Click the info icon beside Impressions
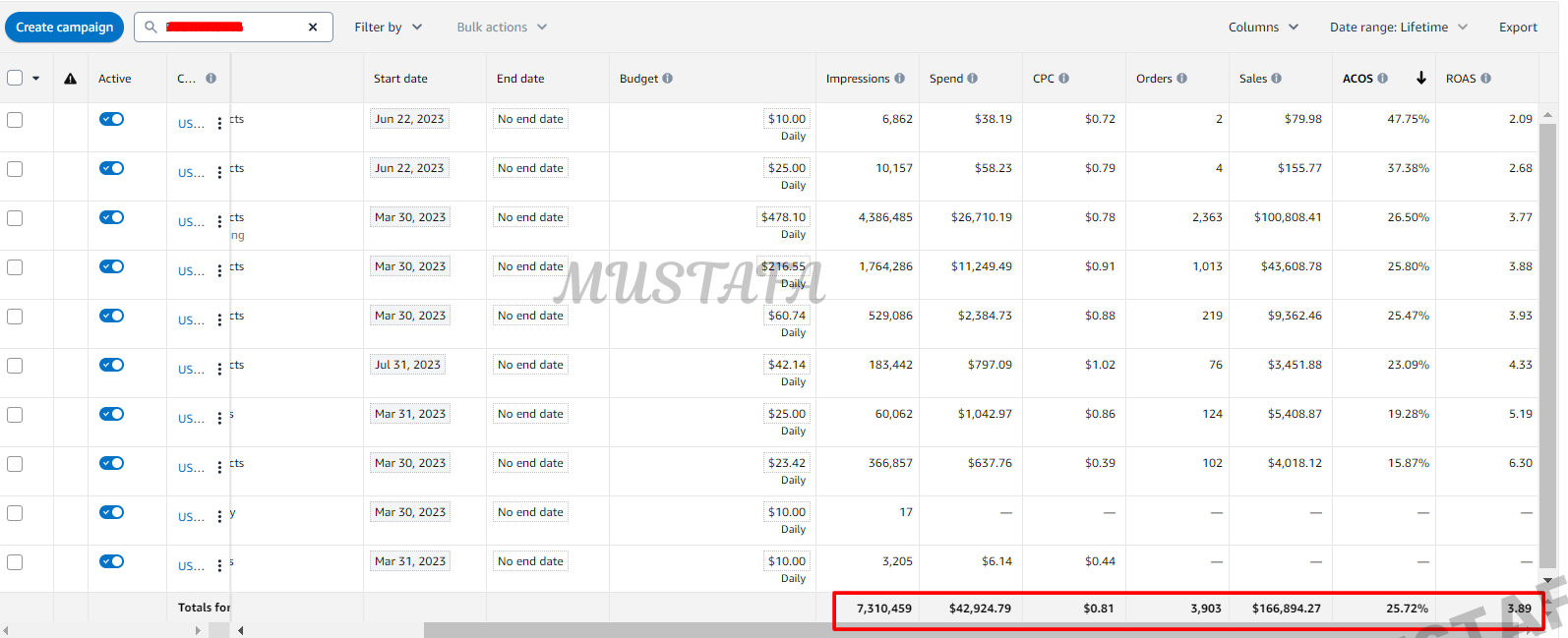1568x638 pixels. click(899, 79)
